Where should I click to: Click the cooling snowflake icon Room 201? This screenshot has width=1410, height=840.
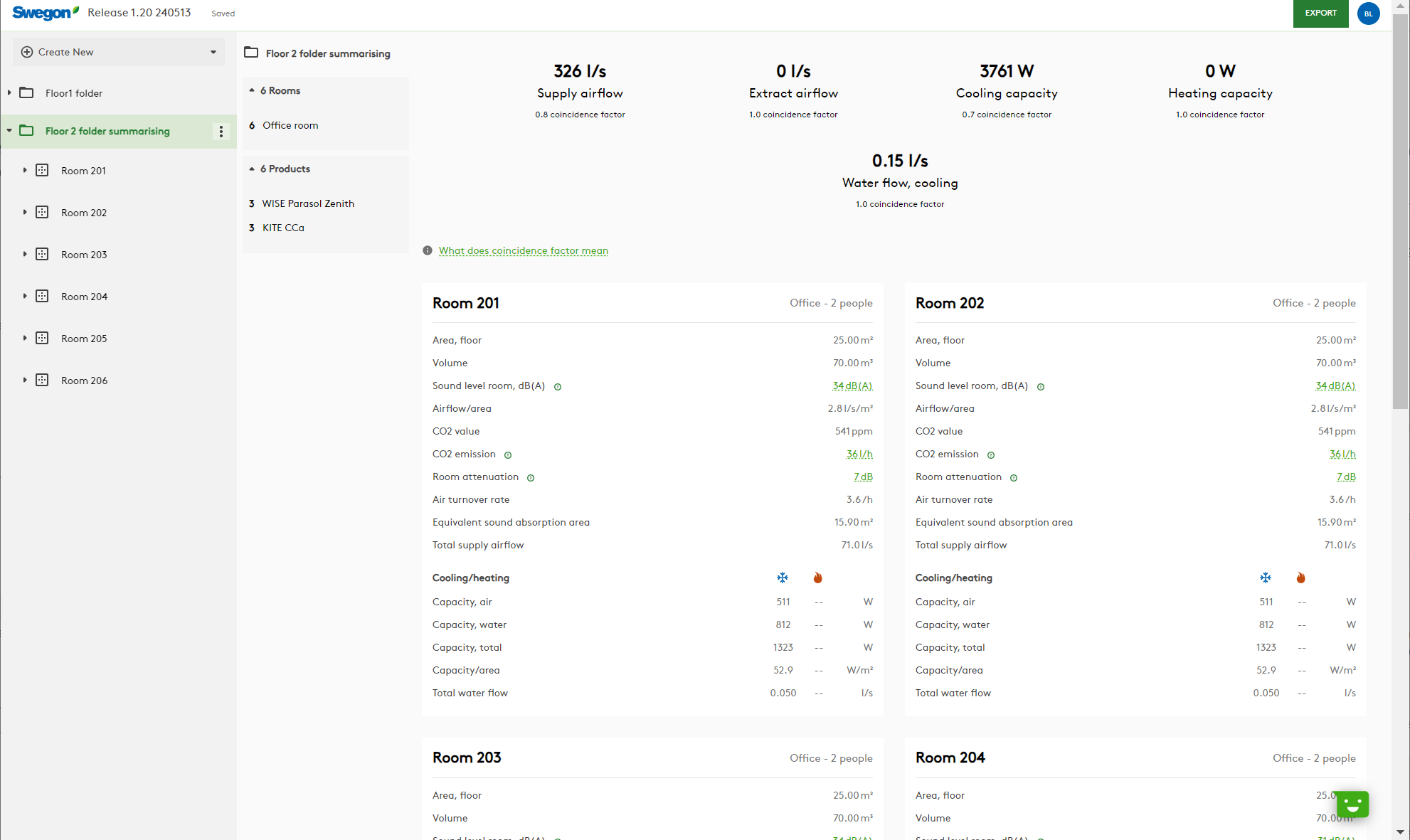[x=783, y=578]
